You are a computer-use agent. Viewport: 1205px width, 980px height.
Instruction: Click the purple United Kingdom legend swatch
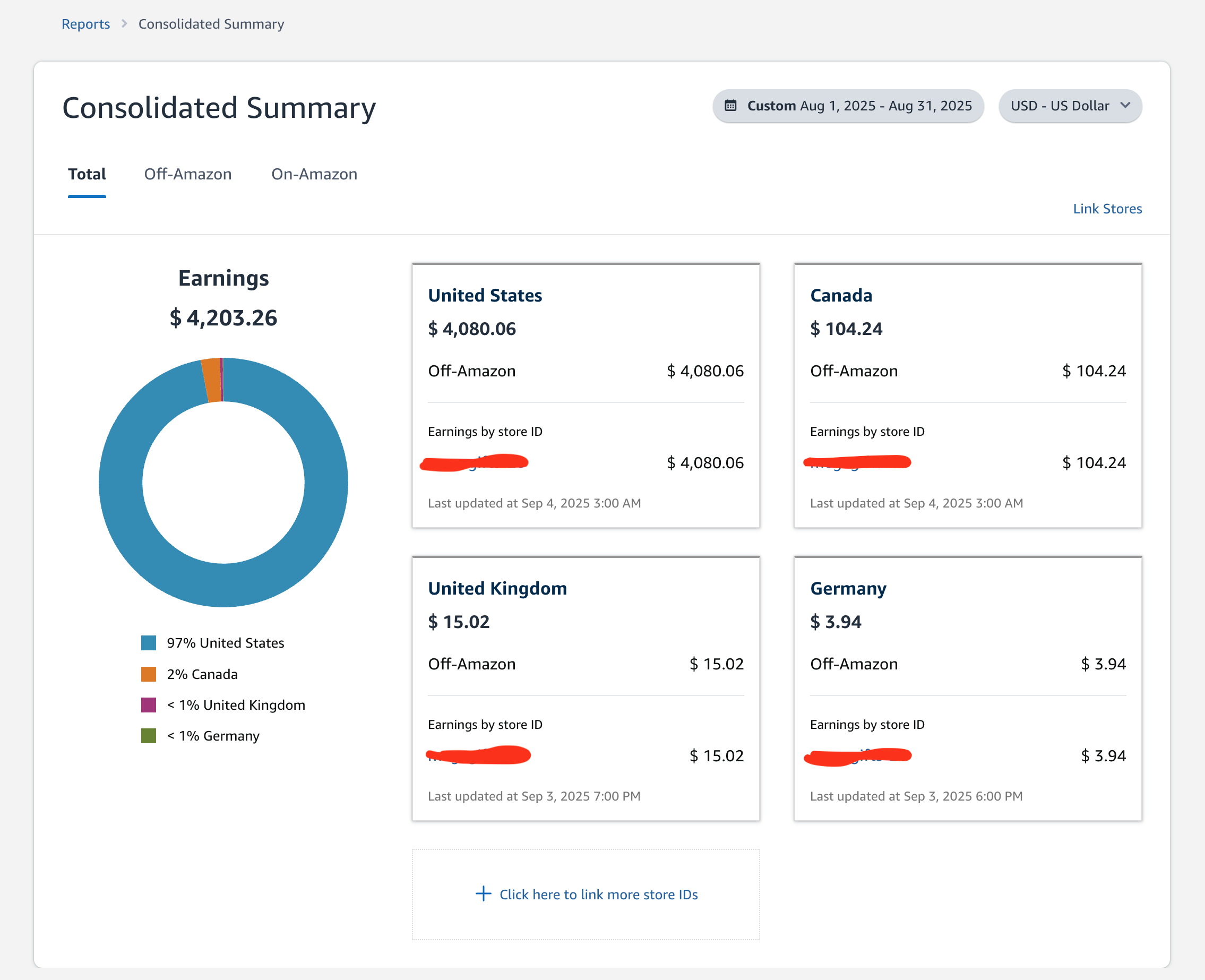coord(149,705)
